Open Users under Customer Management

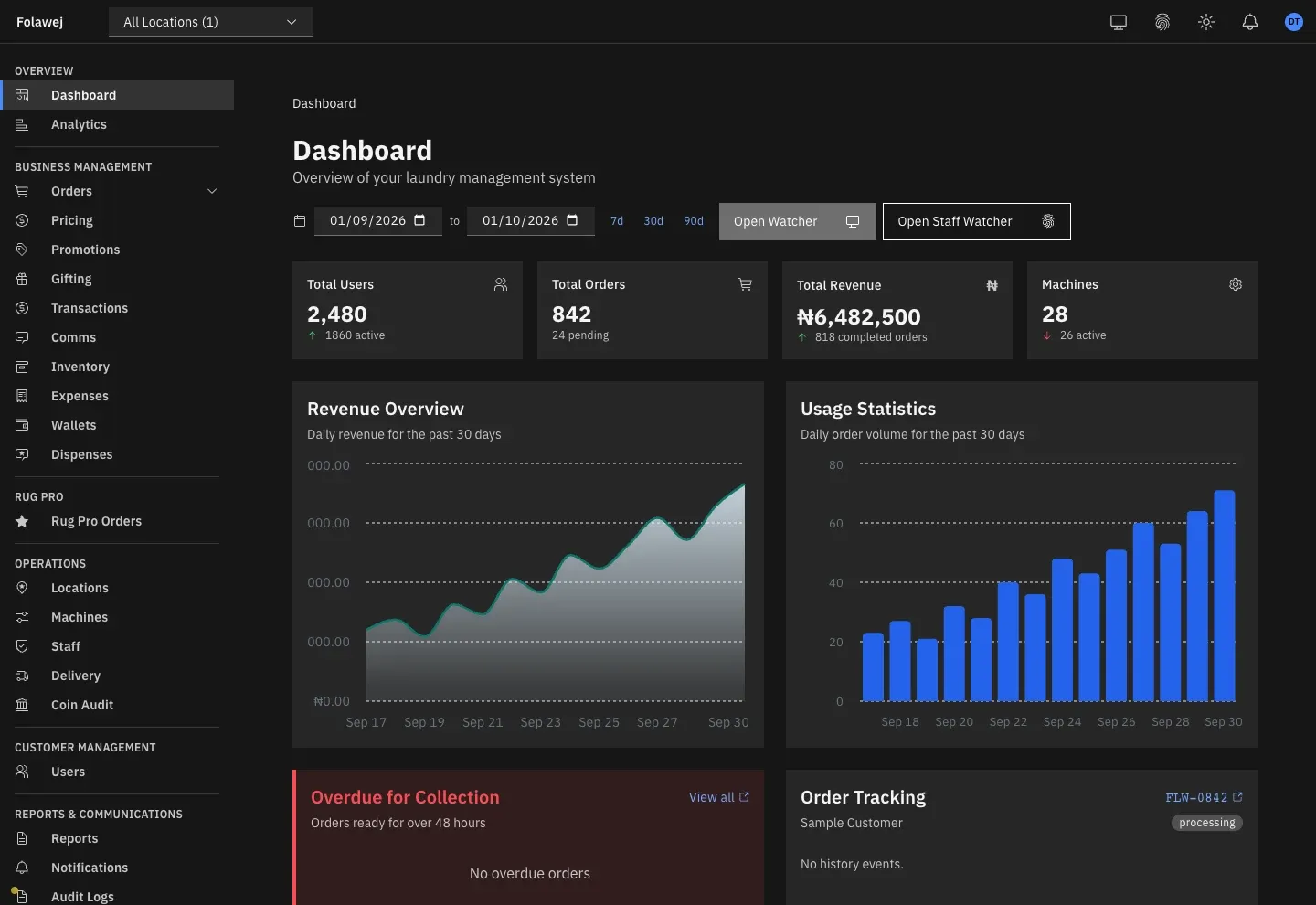117,772
